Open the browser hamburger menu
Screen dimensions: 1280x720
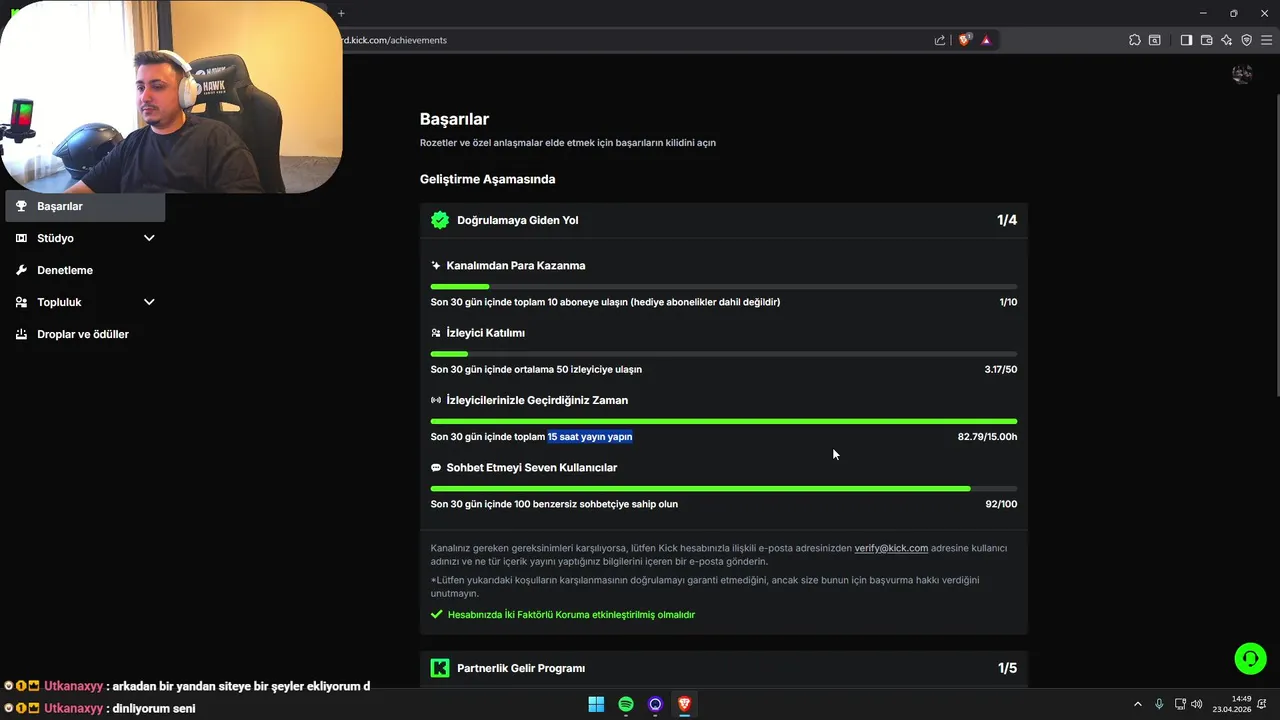(1266, 40)
